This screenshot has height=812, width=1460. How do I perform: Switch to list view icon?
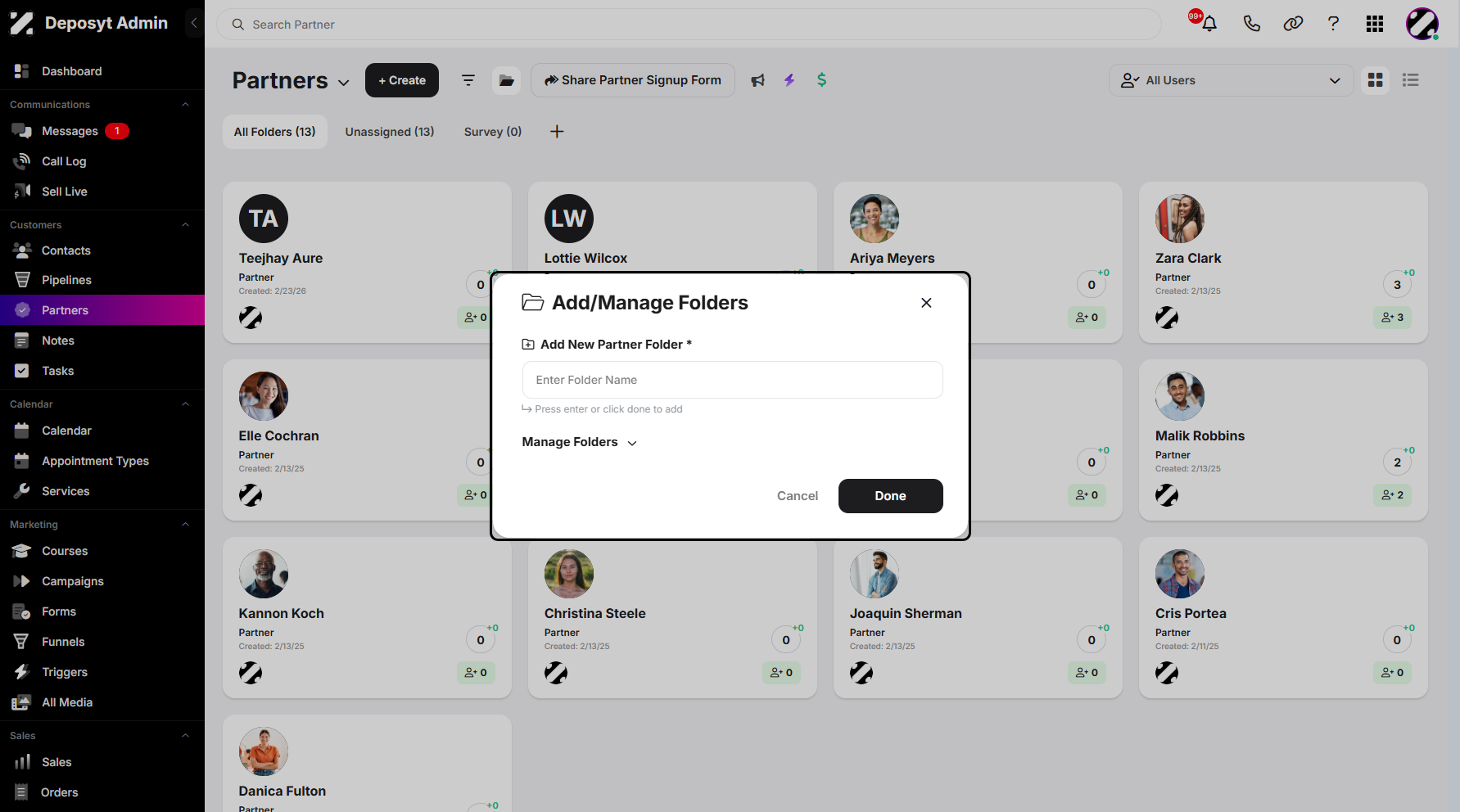[1411, 80]
